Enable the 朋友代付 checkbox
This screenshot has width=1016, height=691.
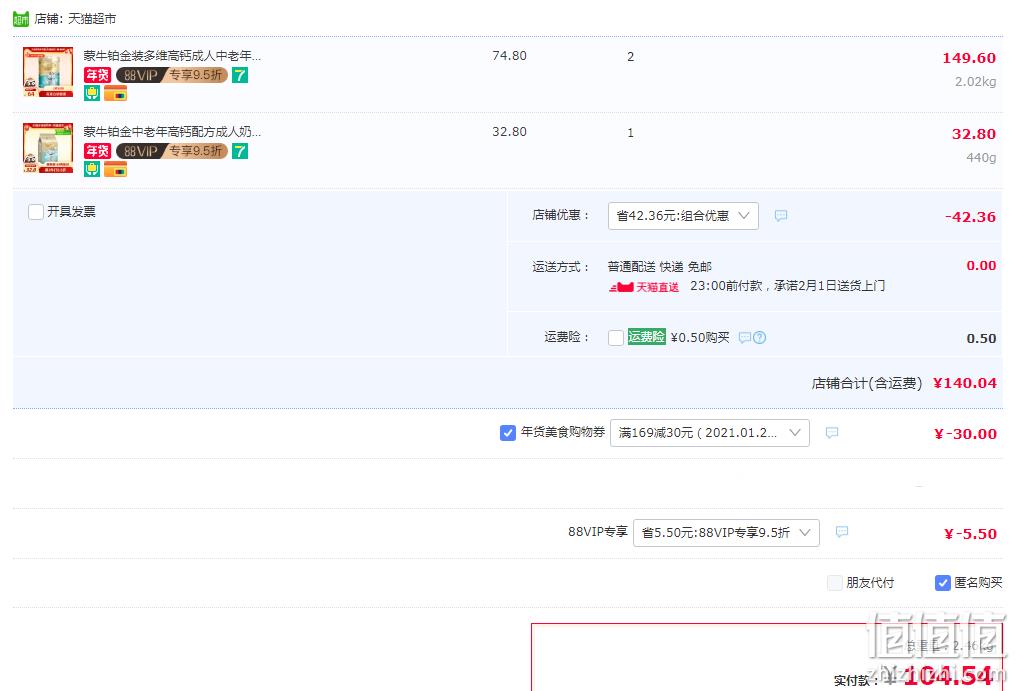coord(835,583)
